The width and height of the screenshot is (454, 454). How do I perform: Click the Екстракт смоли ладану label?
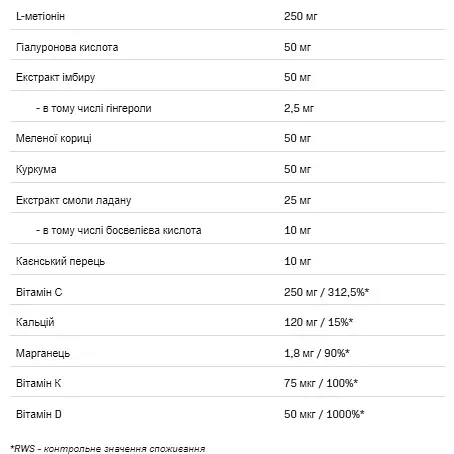pyautogui.click(x=74, y=200)
